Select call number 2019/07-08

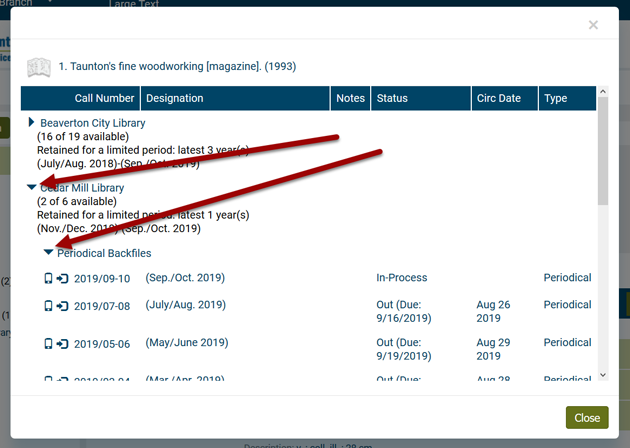(x=102, y=306)
